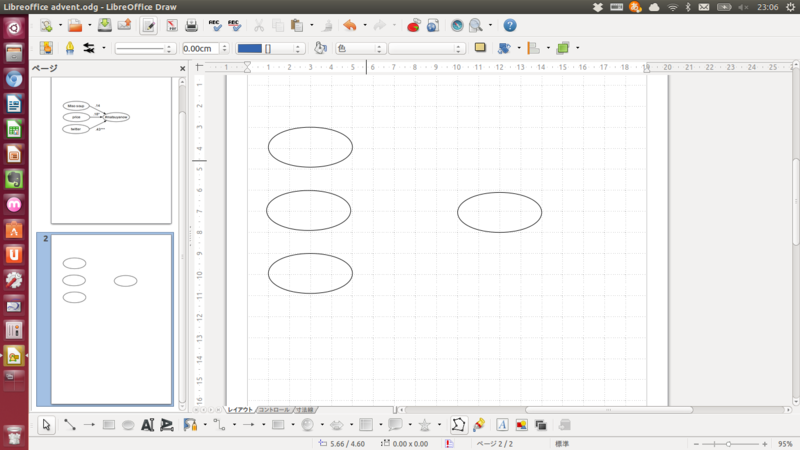Undo the last action
Viewport: 800px width, 450px height.
[x=350, y=25]
